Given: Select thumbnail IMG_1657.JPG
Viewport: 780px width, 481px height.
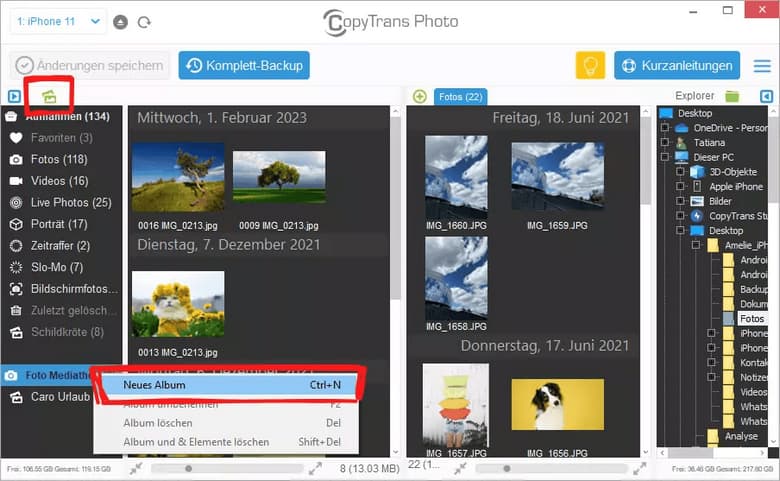Looking at the screenshot, I should click(456, 405).
